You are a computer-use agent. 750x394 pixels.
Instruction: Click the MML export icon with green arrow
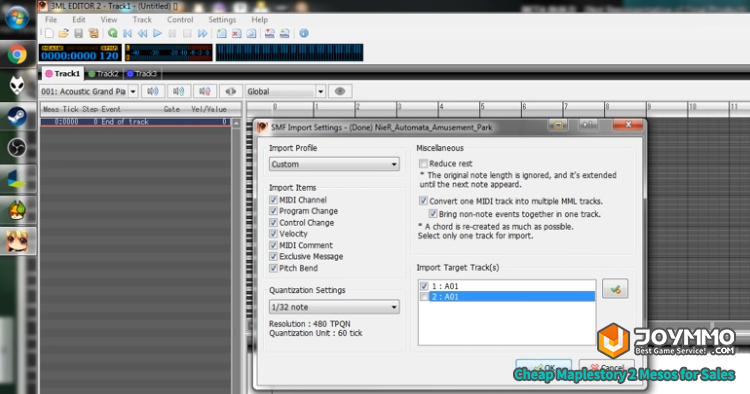point(285,33)
